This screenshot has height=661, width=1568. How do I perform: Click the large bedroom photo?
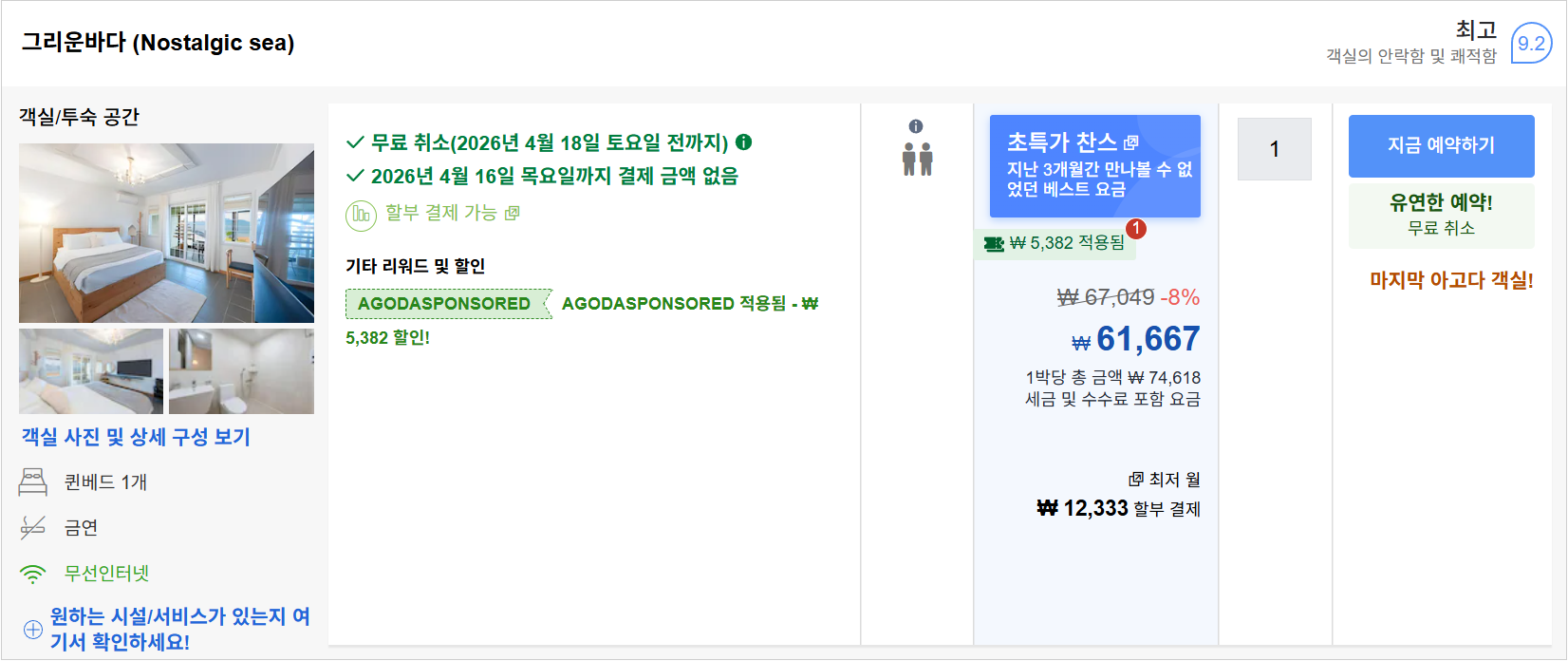tap(167, 234)
